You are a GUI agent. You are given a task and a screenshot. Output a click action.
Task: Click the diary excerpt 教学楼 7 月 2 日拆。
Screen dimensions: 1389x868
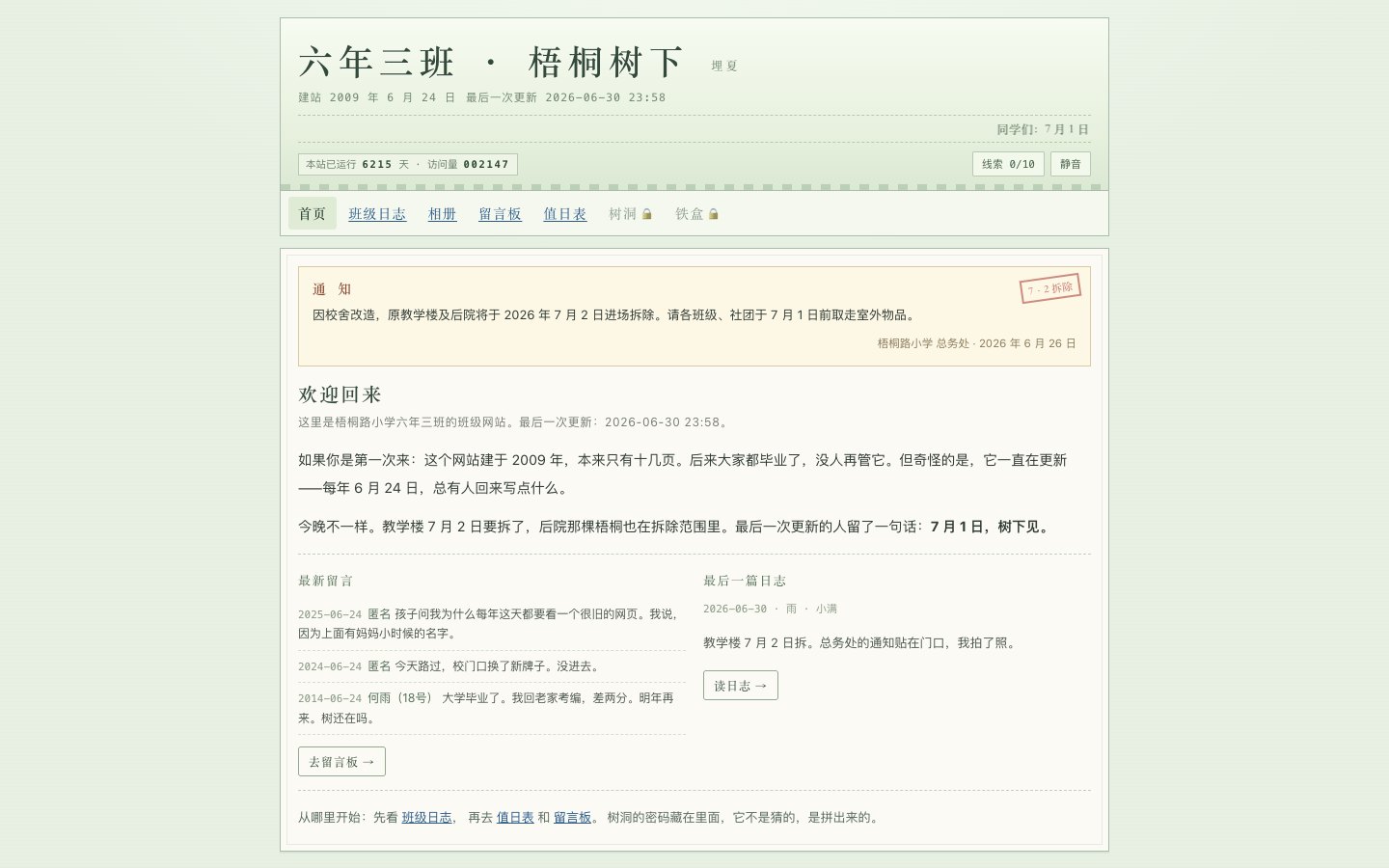click(x=759, y=643)
